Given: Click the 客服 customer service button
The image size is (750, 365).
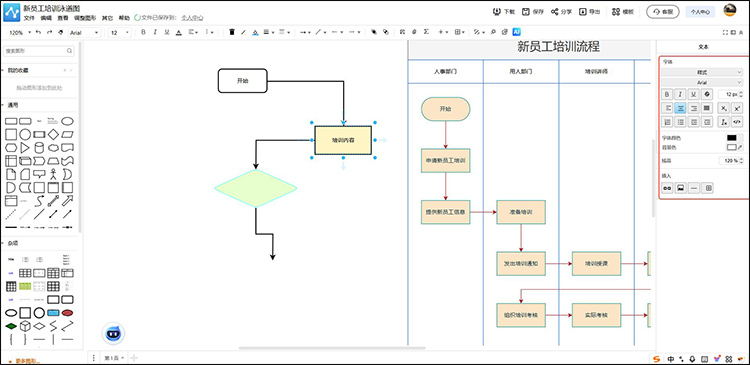Looking at the screenshot, I should [662, 12].
